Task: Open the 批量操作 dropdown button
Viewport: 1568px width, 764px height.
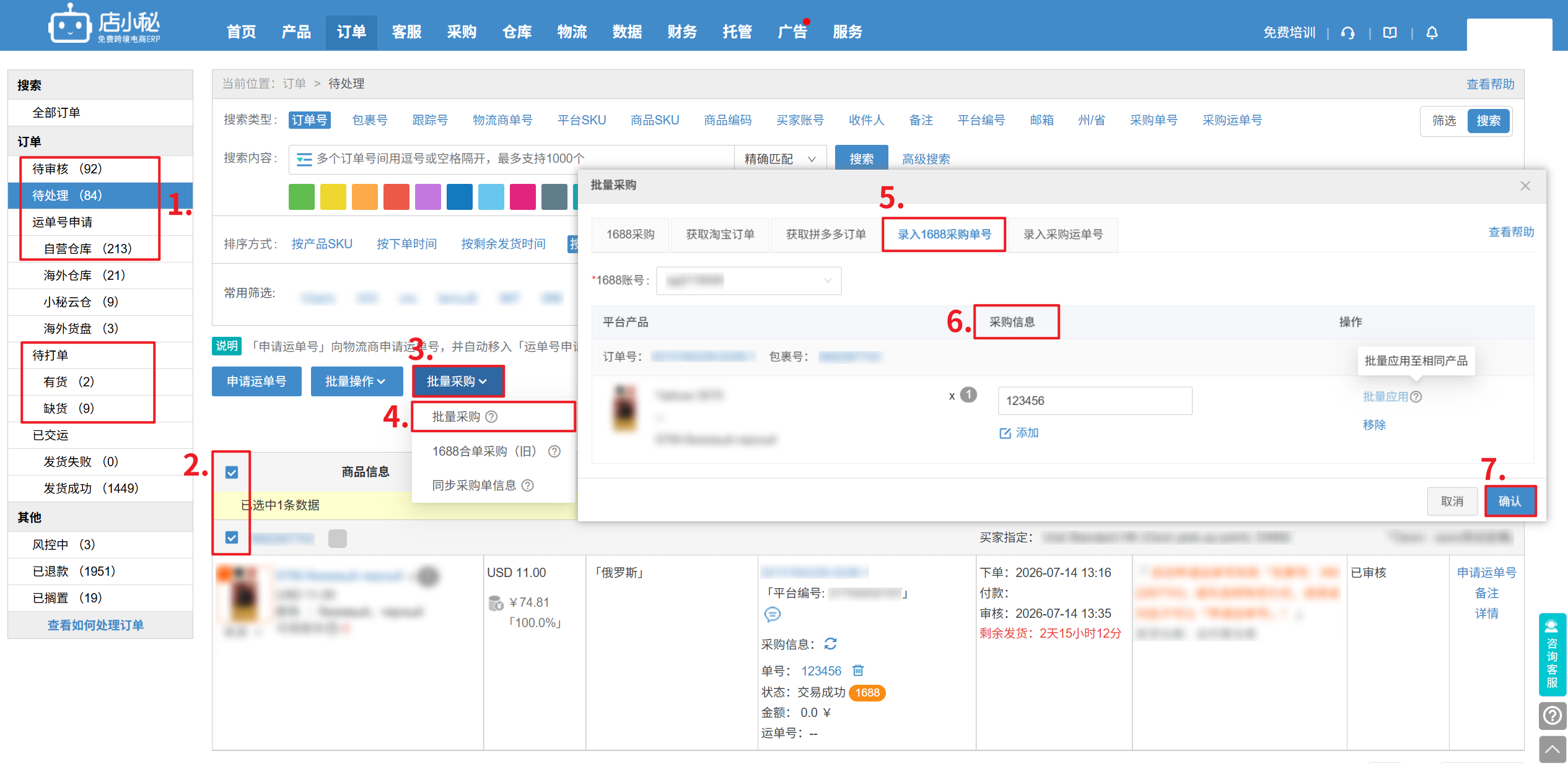Action: pyautogui.click(x=356, y=381)
